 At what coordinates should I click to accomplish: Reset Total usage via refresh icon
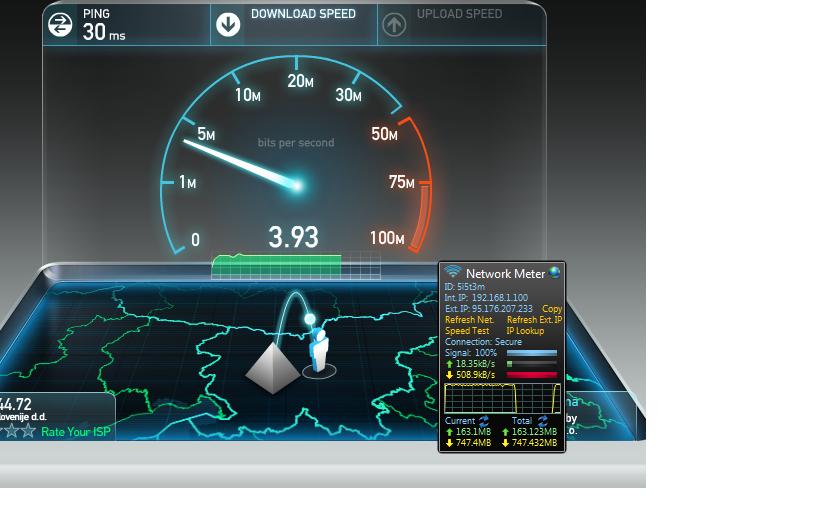pos(542,421)
